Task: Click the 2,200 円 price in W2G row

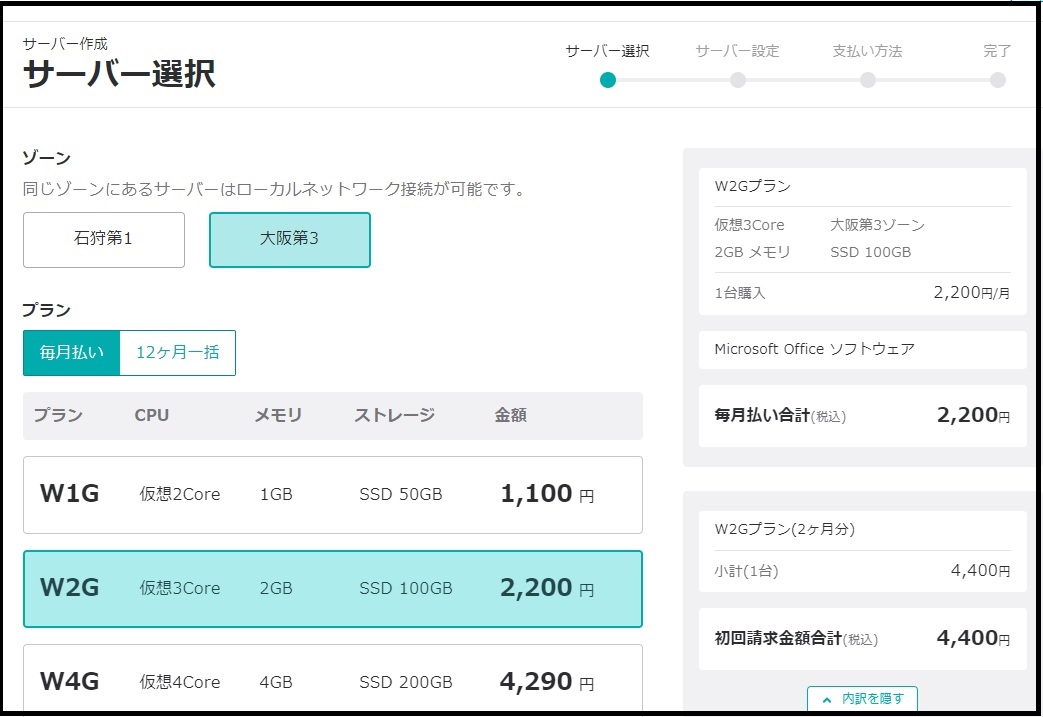Action: tap(547, 587)
